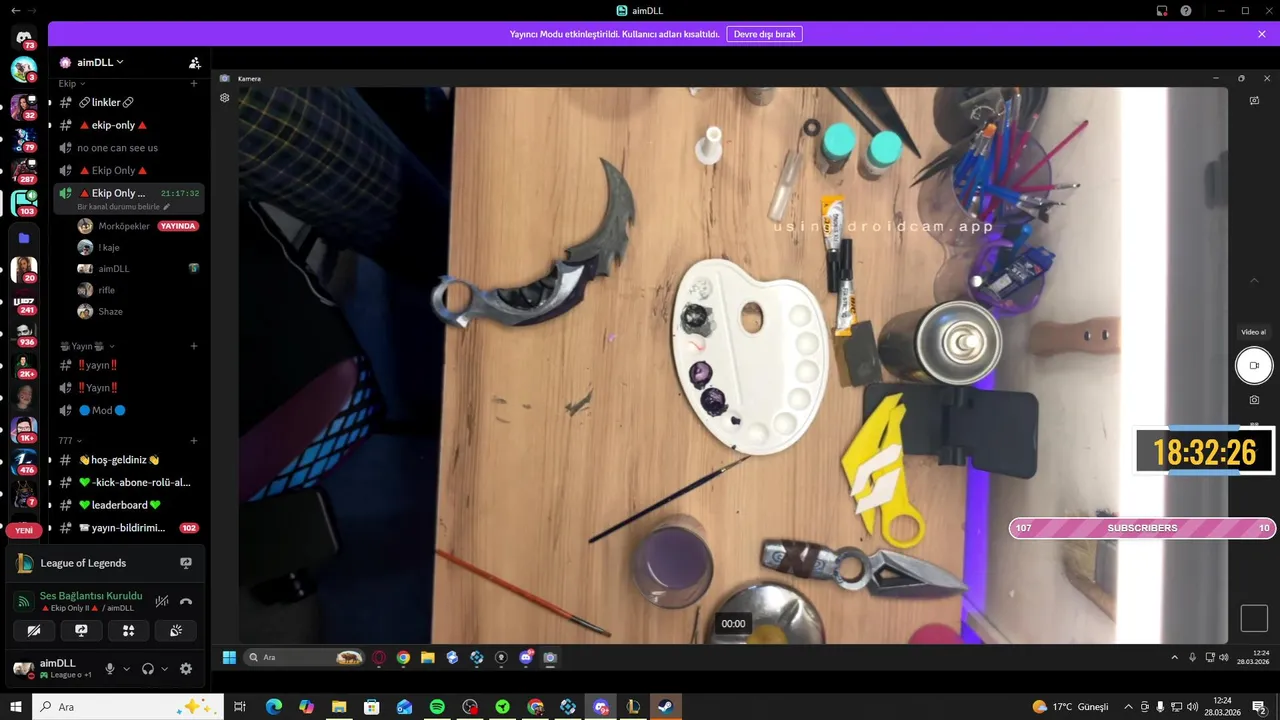The image size is (1280, 720).
Task: Open headphone output options arrow
Action: tap(164, 669)
